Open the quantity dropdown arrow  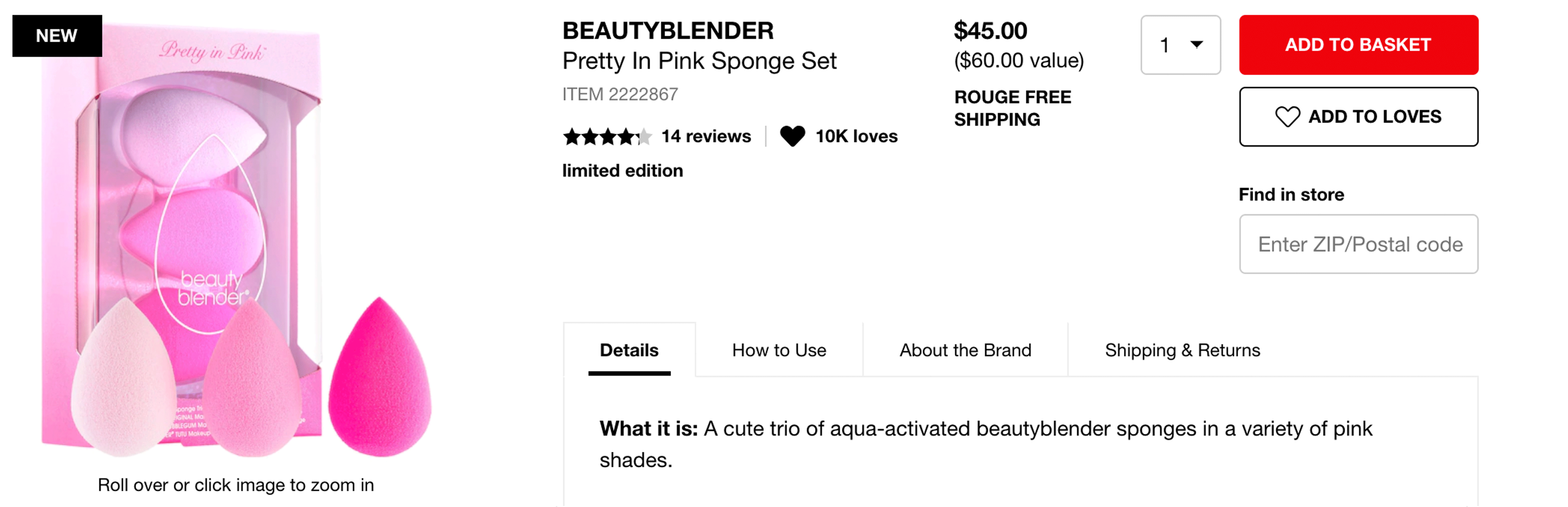[x=1196, y=45]
